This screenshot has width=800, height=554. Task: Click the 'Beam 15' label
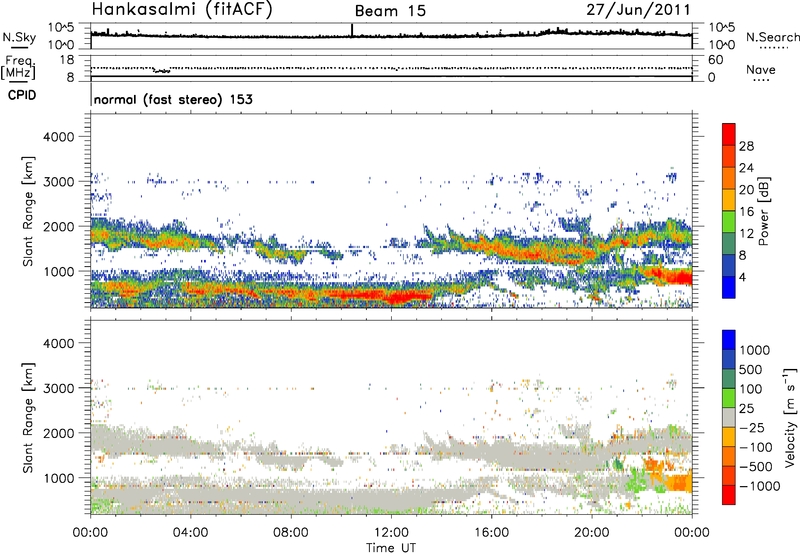pyautogui.click(x=390, y=11)
